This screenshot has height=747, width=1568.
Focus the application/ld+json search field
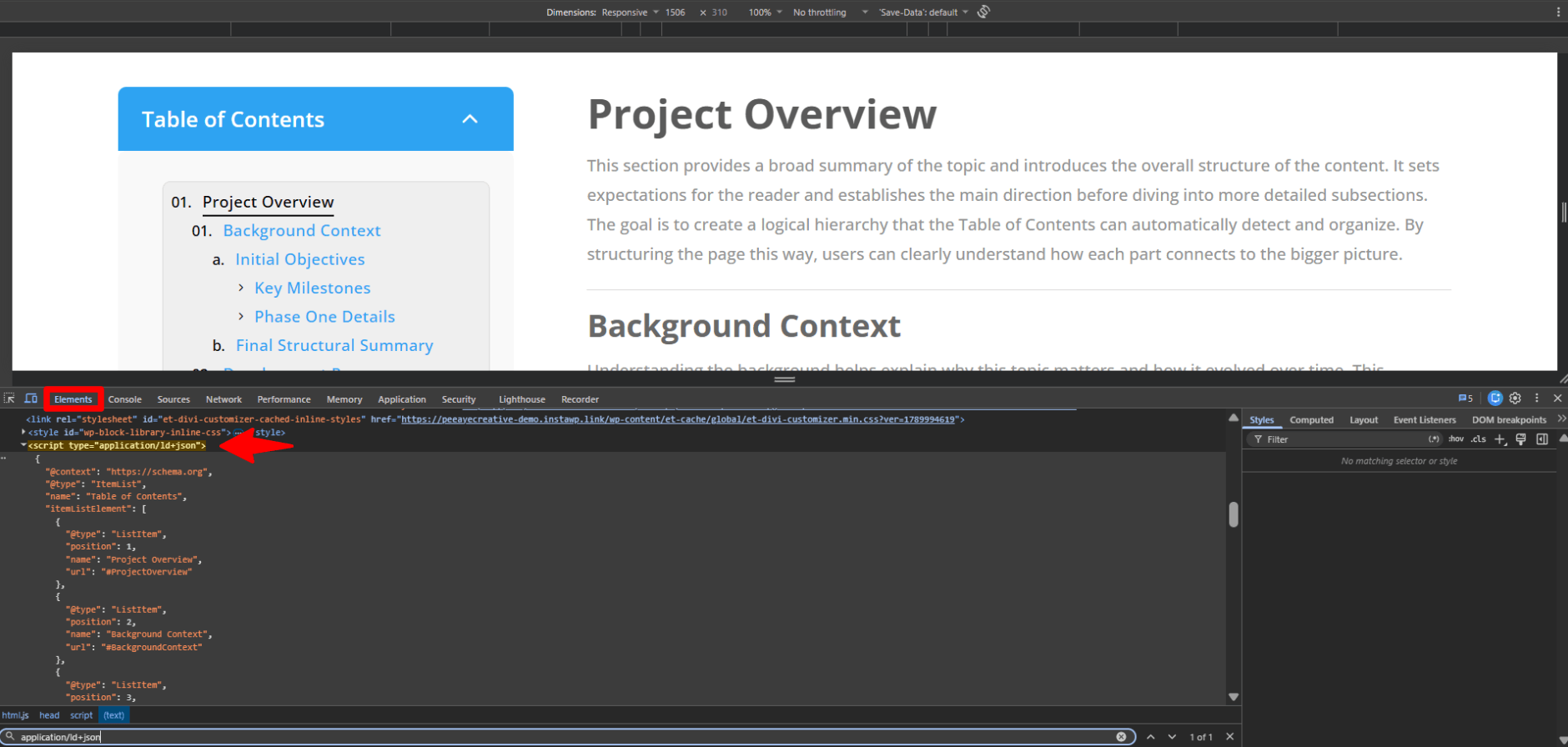click(x=567, y=737)
